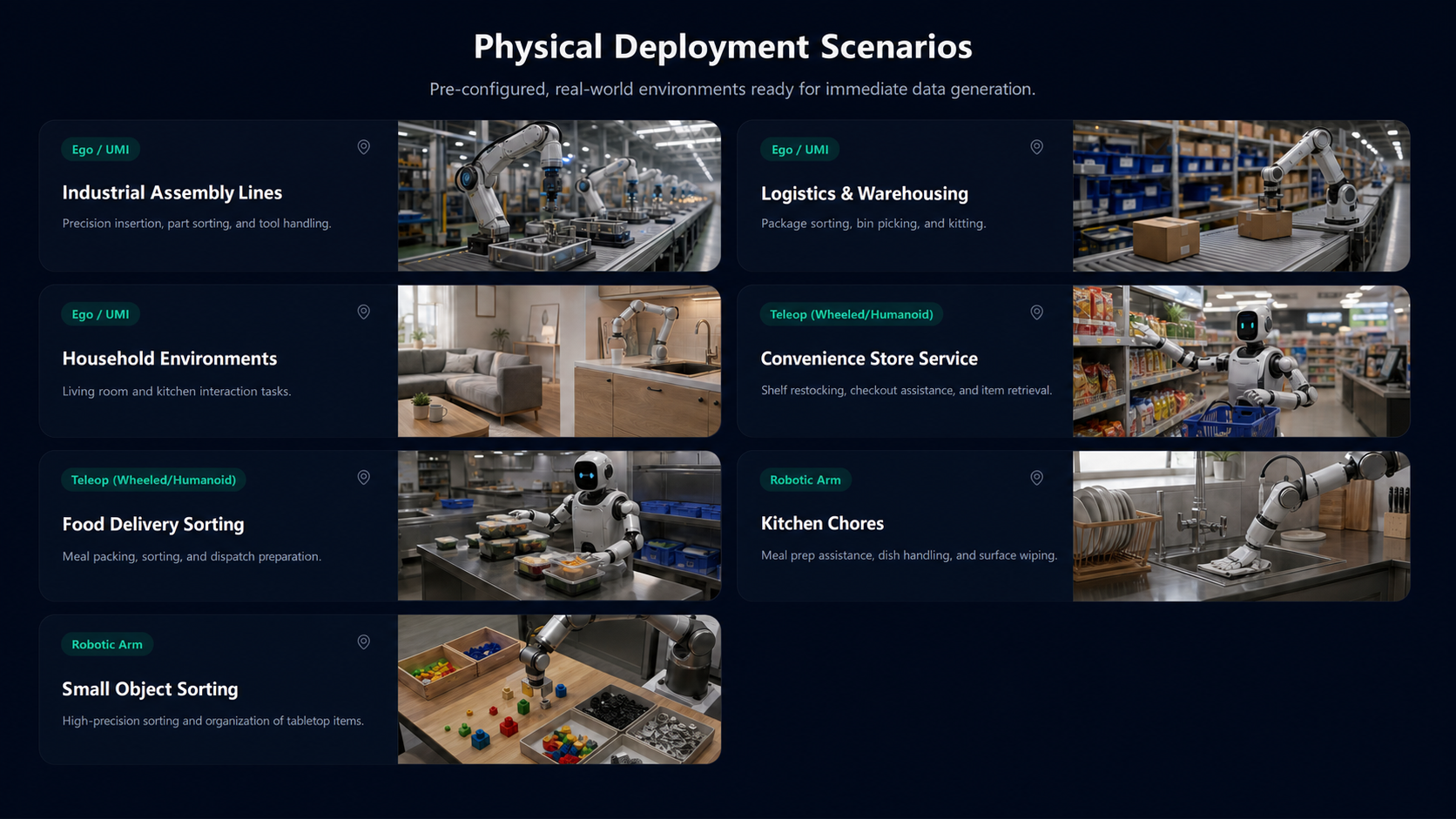Viewport: 1456px width, 819px height.
Task: Click the location pin on Logistics & Warehousing card
Action: pos(1036,147)
